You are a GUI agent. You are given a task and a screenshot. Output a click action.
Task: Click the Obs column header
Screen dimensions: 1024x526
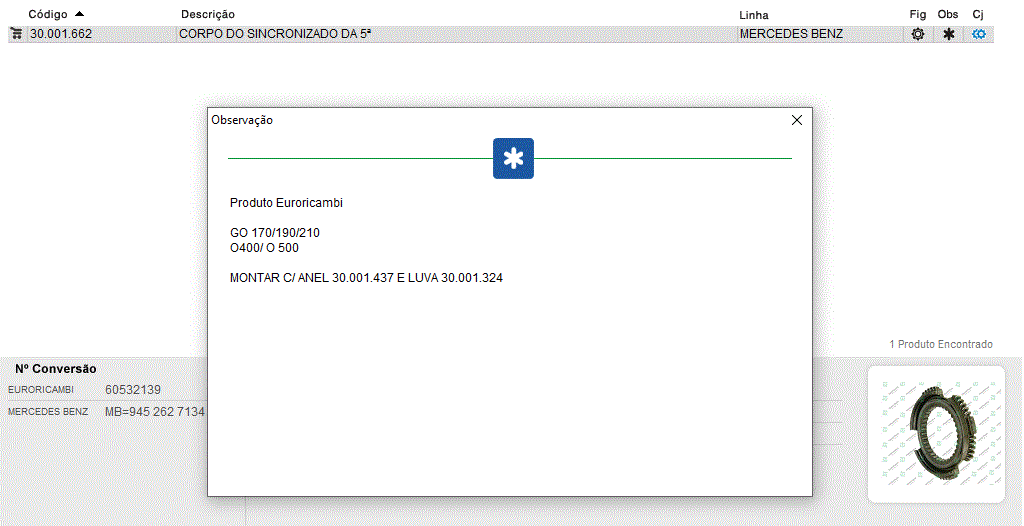pos(948,15)
